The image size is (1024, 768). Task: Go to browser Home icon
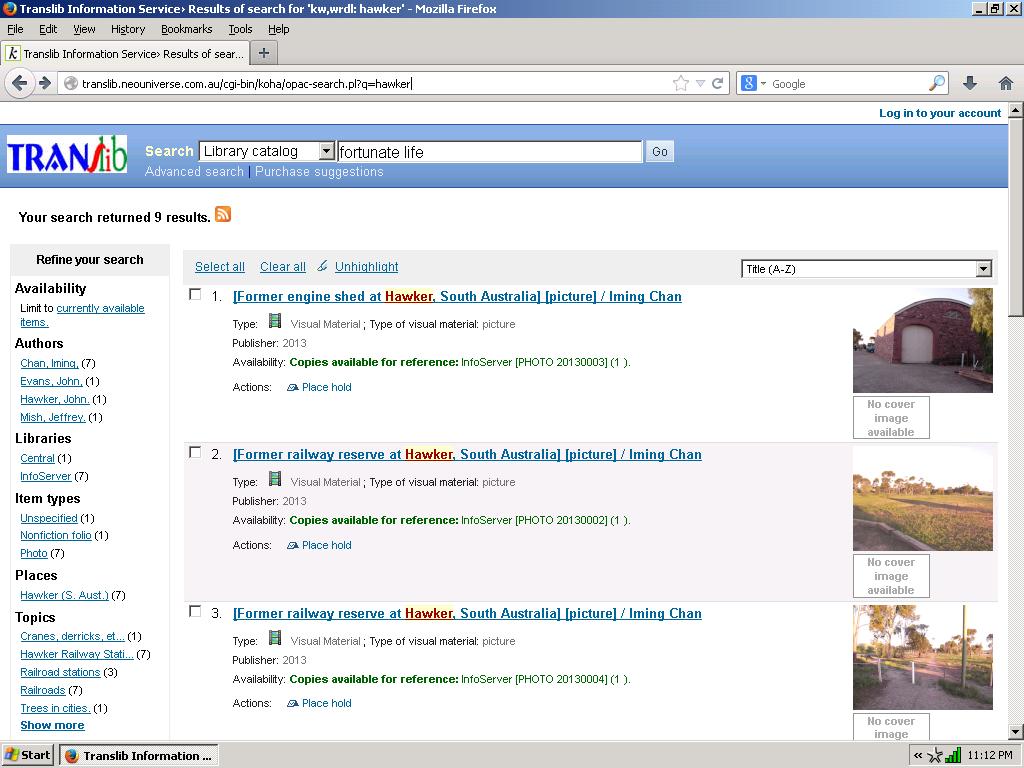(x=1005, y=84)
